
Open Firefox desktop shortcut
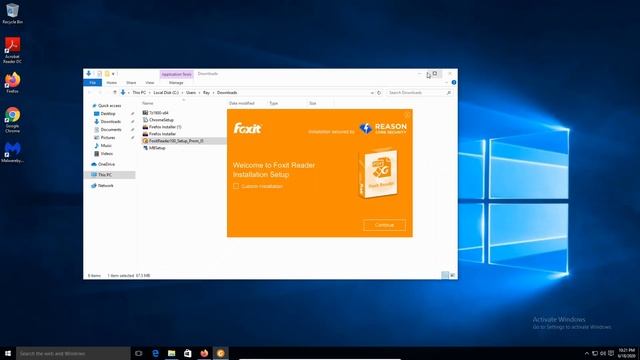pyautogui.click(x=12, y=83)
